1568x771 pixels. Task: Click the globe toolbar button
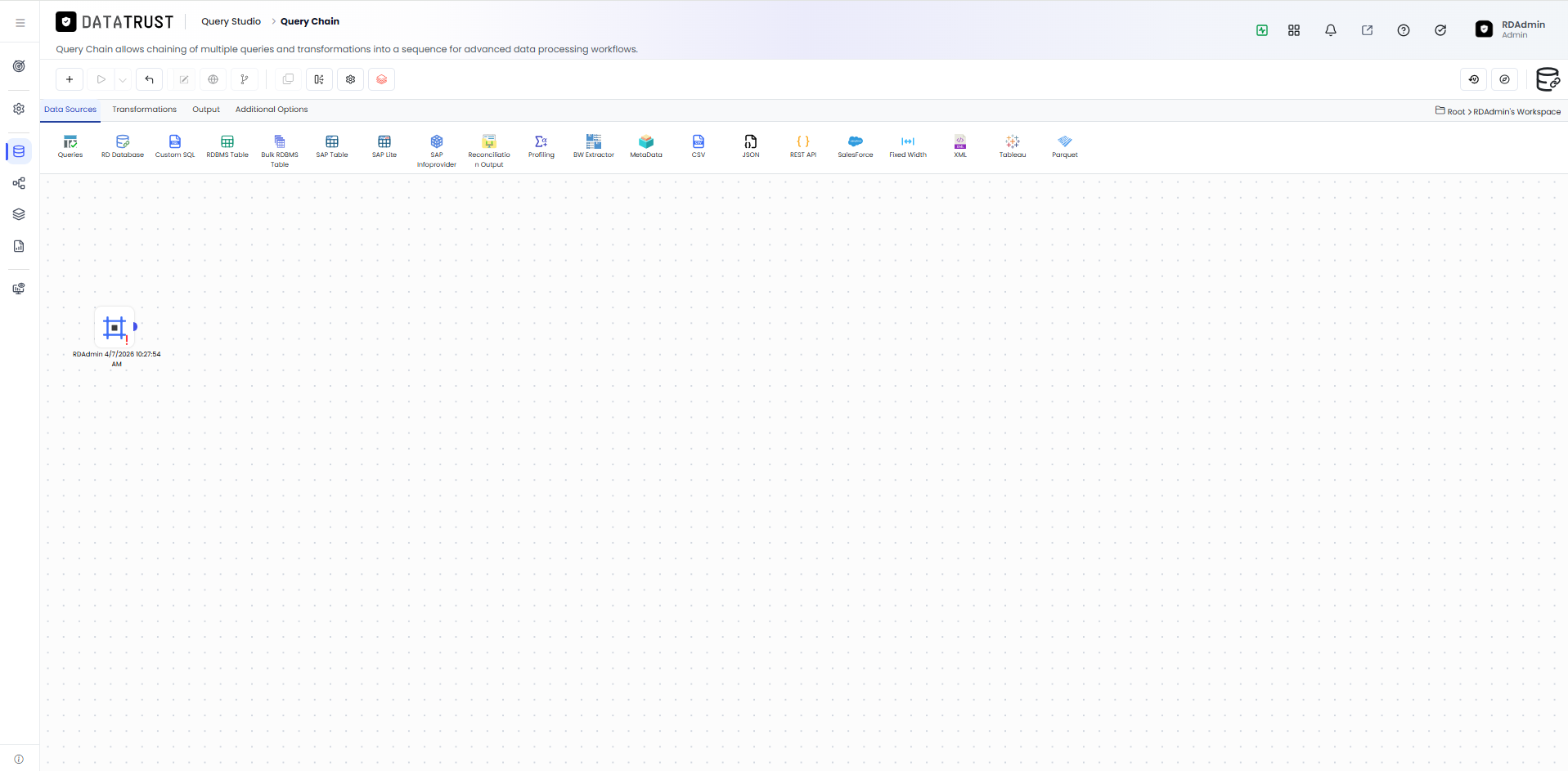[213, 79]
